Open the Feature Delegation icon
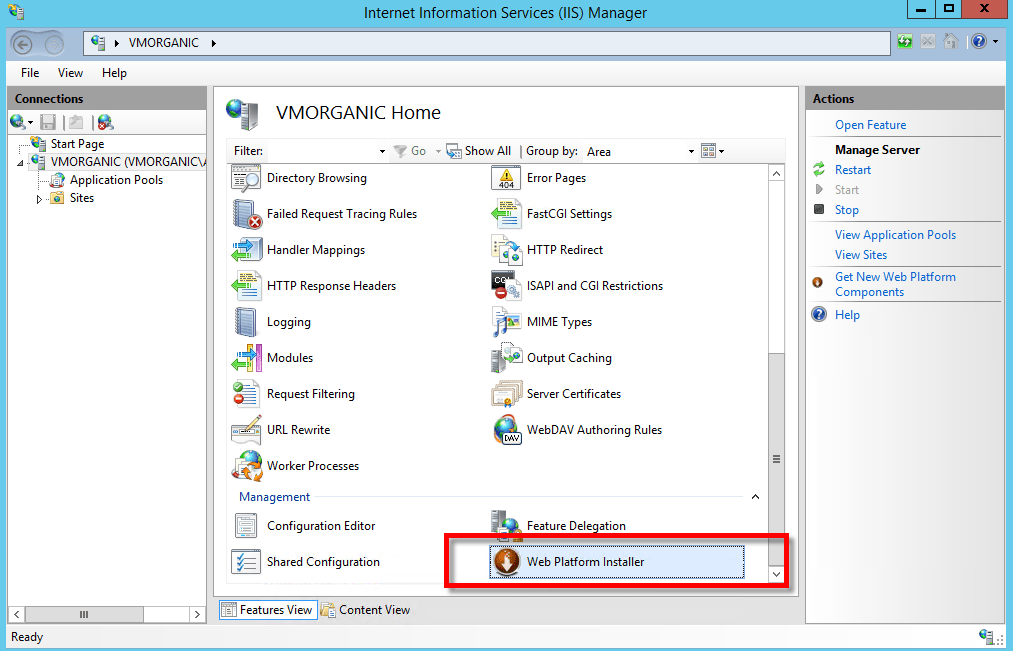 [x=506, y=526]
